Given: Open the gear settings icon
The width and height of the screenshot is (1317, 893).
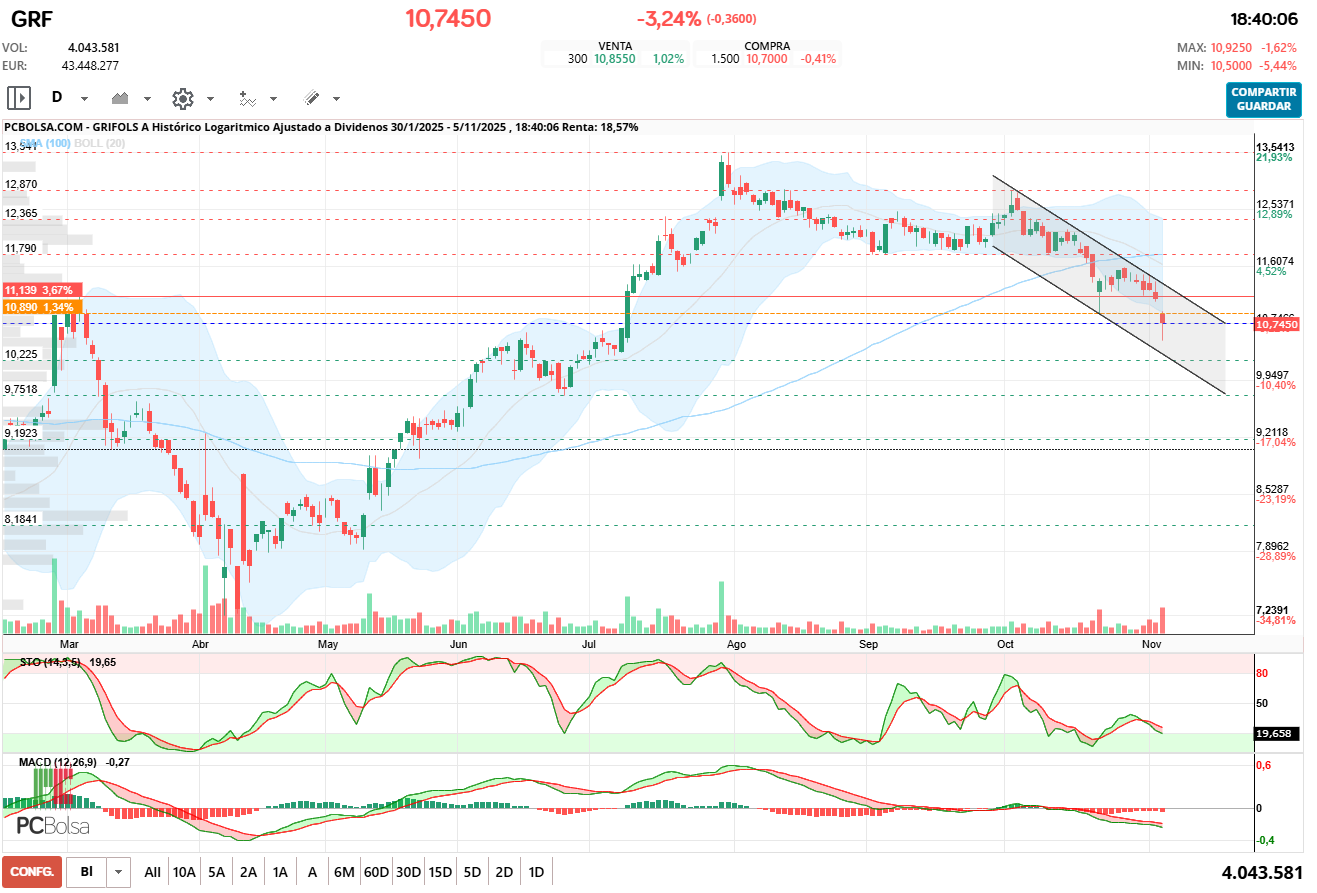Looking at the screenshot, I should click(x=182, y=98).
